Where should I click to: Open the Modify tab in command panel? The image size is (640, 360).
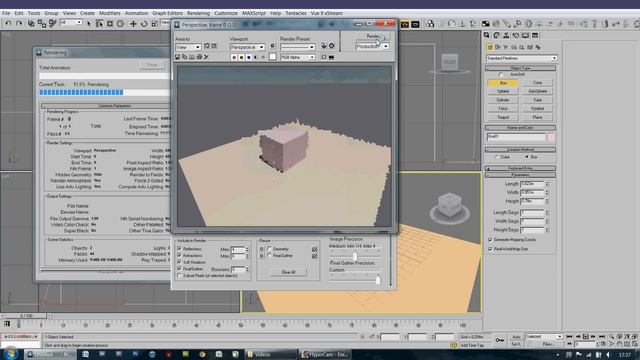[497, 36]
